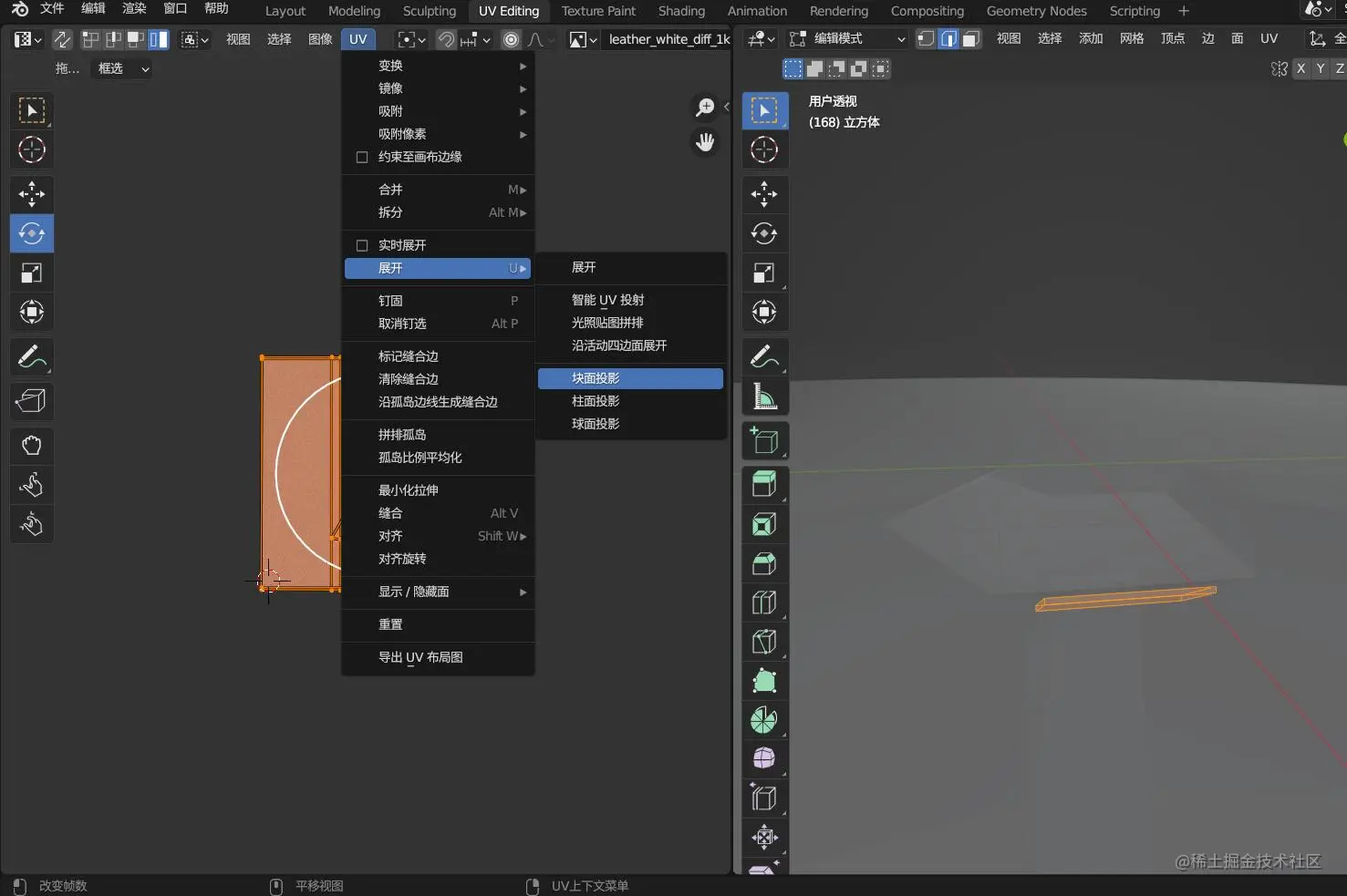
Task: Click the leather_white_diff_1k image name field
Action: tap(668, 39)
